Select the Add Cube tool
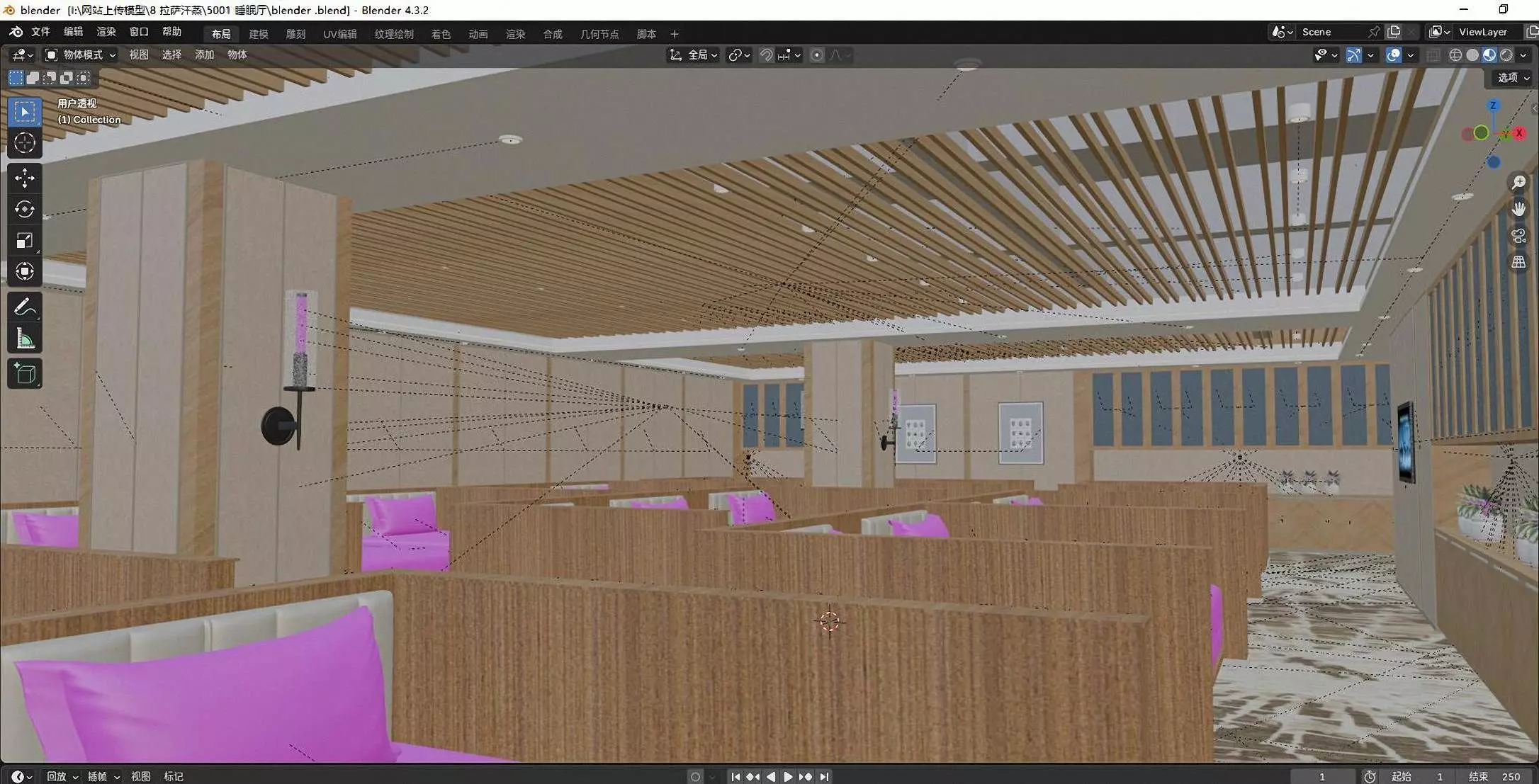This screenshot has width=1539, height=784. pos(25,374)
